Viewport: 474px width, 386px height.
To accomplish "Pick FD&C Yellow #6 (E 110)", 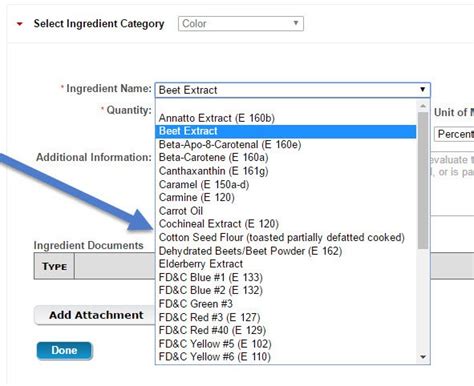I will point(286,357).
